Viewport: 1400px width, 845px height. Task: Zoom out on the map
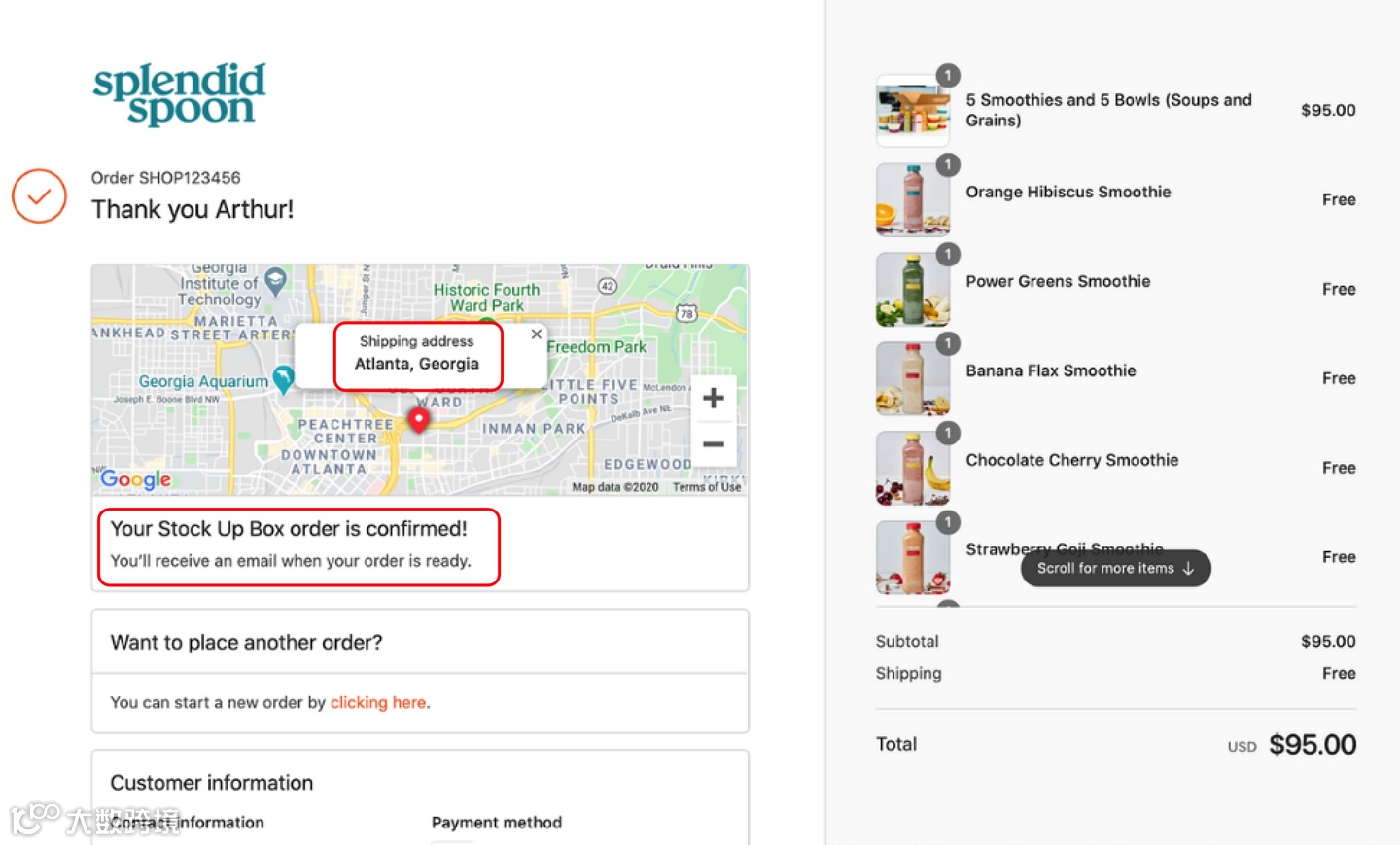pyautogui.click(x=713, y=444)
